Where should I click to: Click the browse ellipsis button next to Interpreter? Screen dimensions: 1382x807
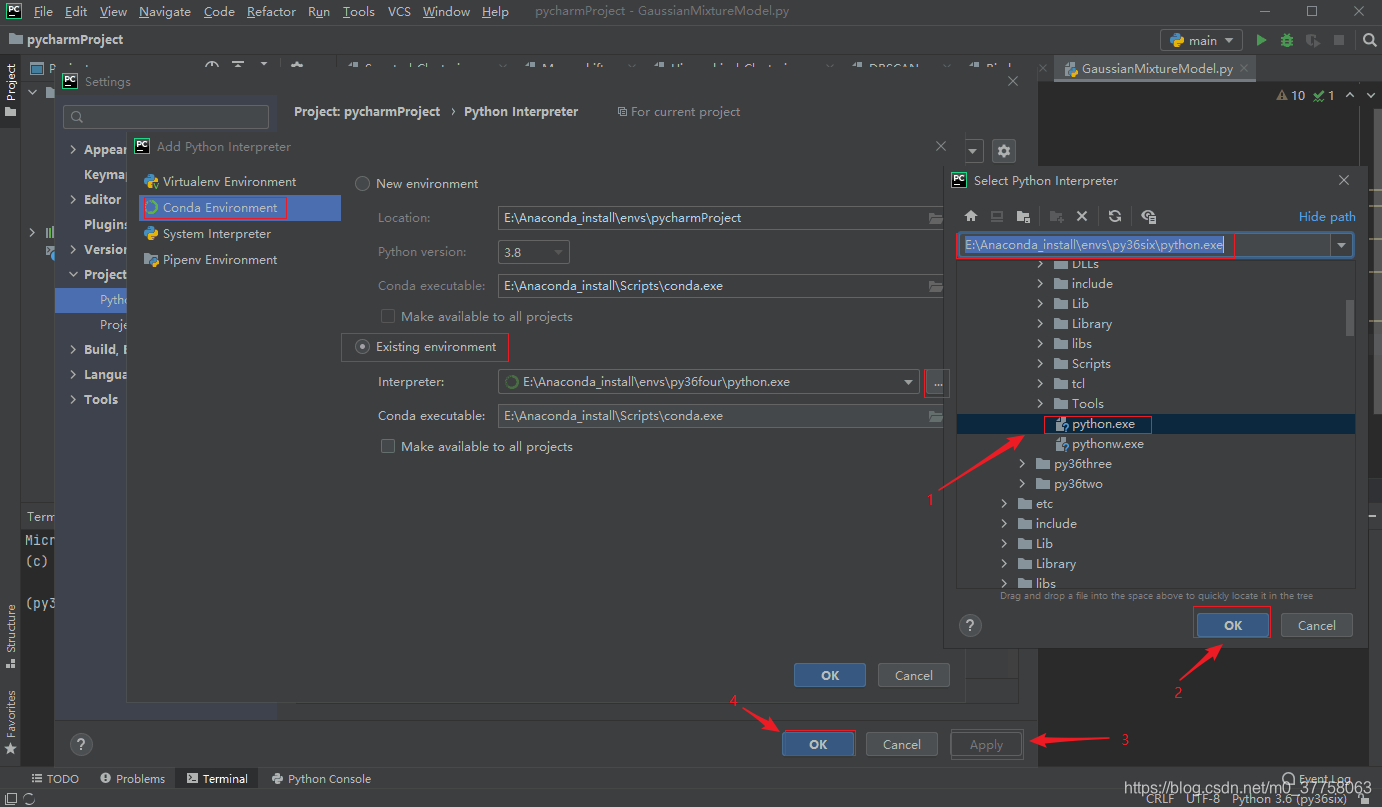coord(938,382)
